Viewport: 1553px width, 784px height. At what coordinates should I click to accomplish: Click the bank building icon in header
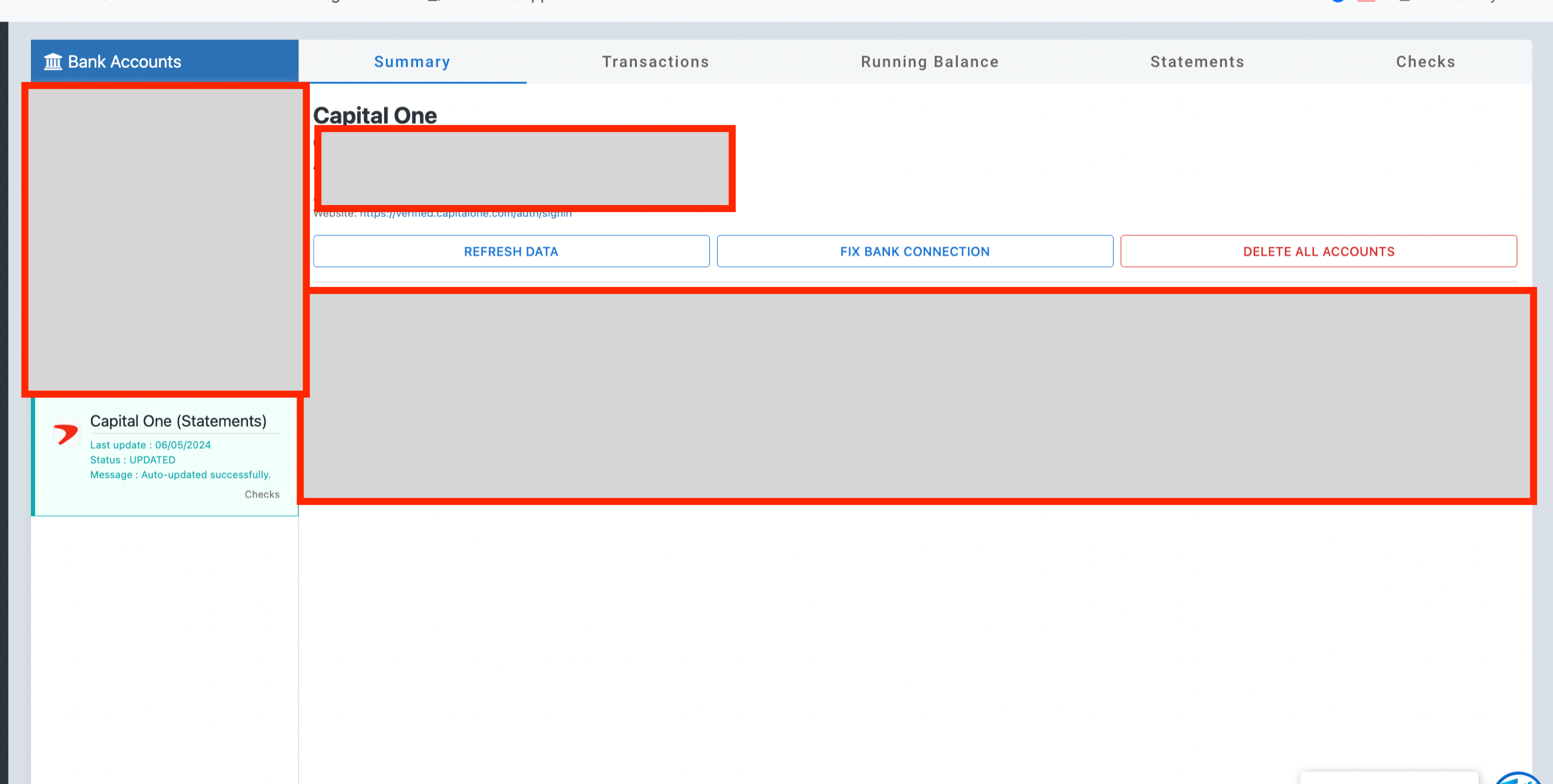pyautogui.click(x=53, y=61)
